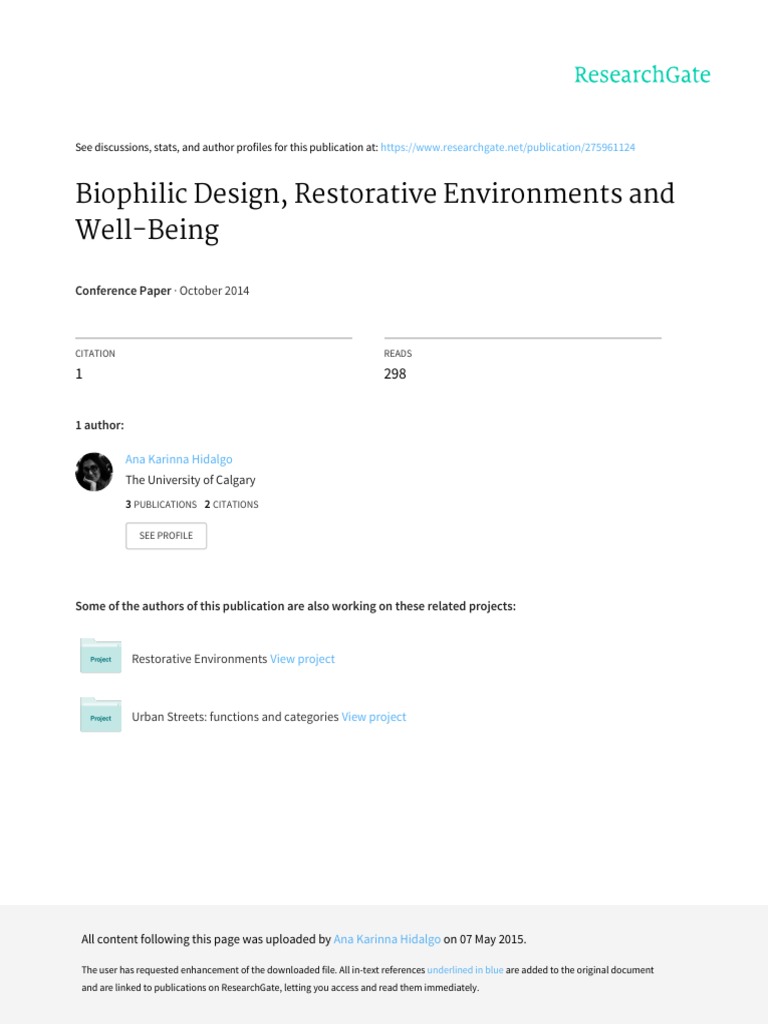Click the Urban Streets project title text
Screen dimensions: 768x1024
[x=235, y=717]
